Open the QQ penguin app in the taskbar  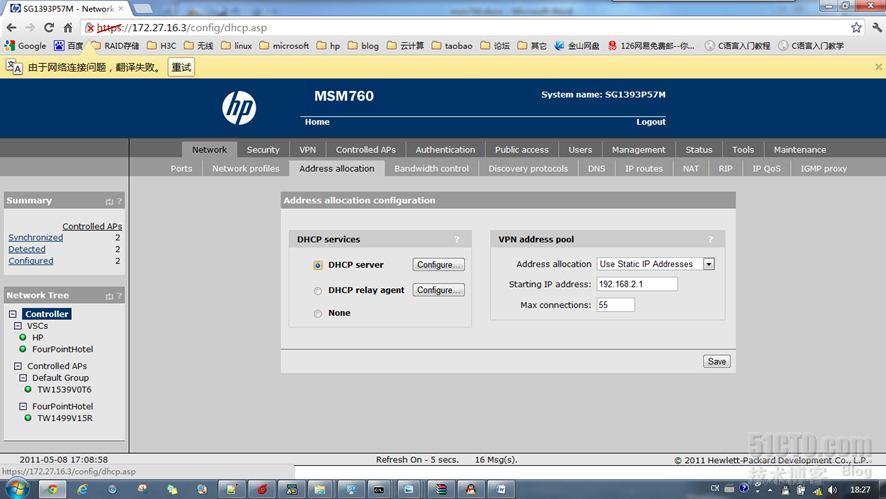pos(470,489)
